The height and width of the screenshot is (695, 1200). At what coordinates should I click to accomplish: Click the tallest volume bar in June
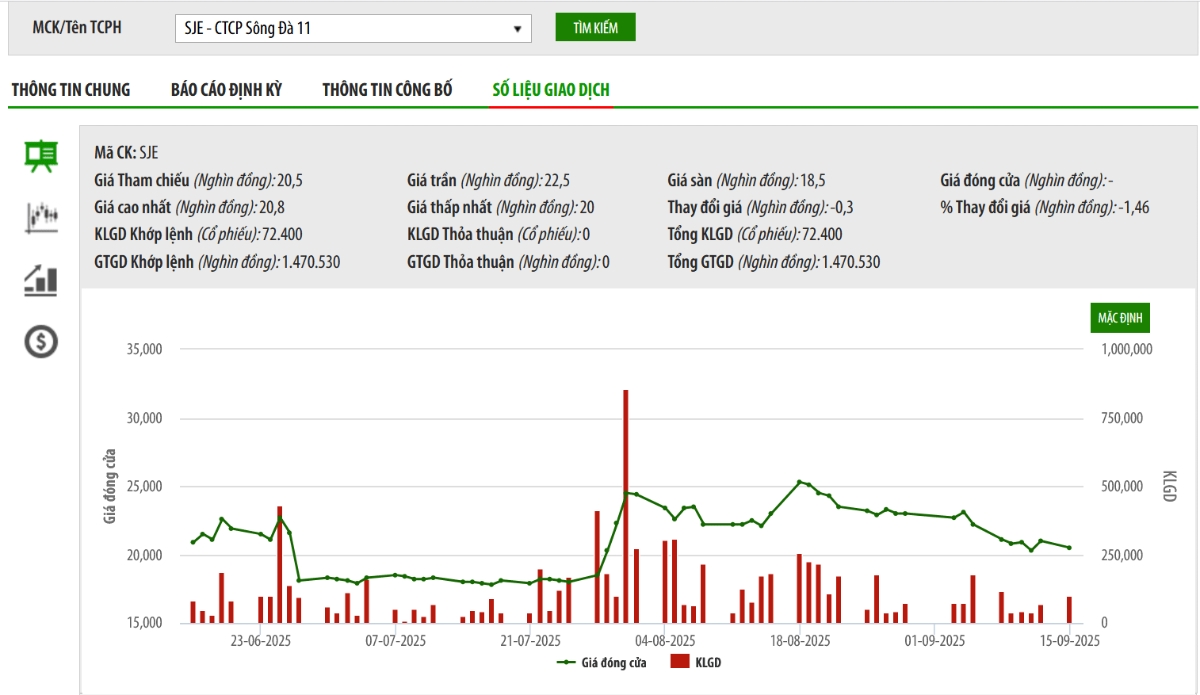280,564
